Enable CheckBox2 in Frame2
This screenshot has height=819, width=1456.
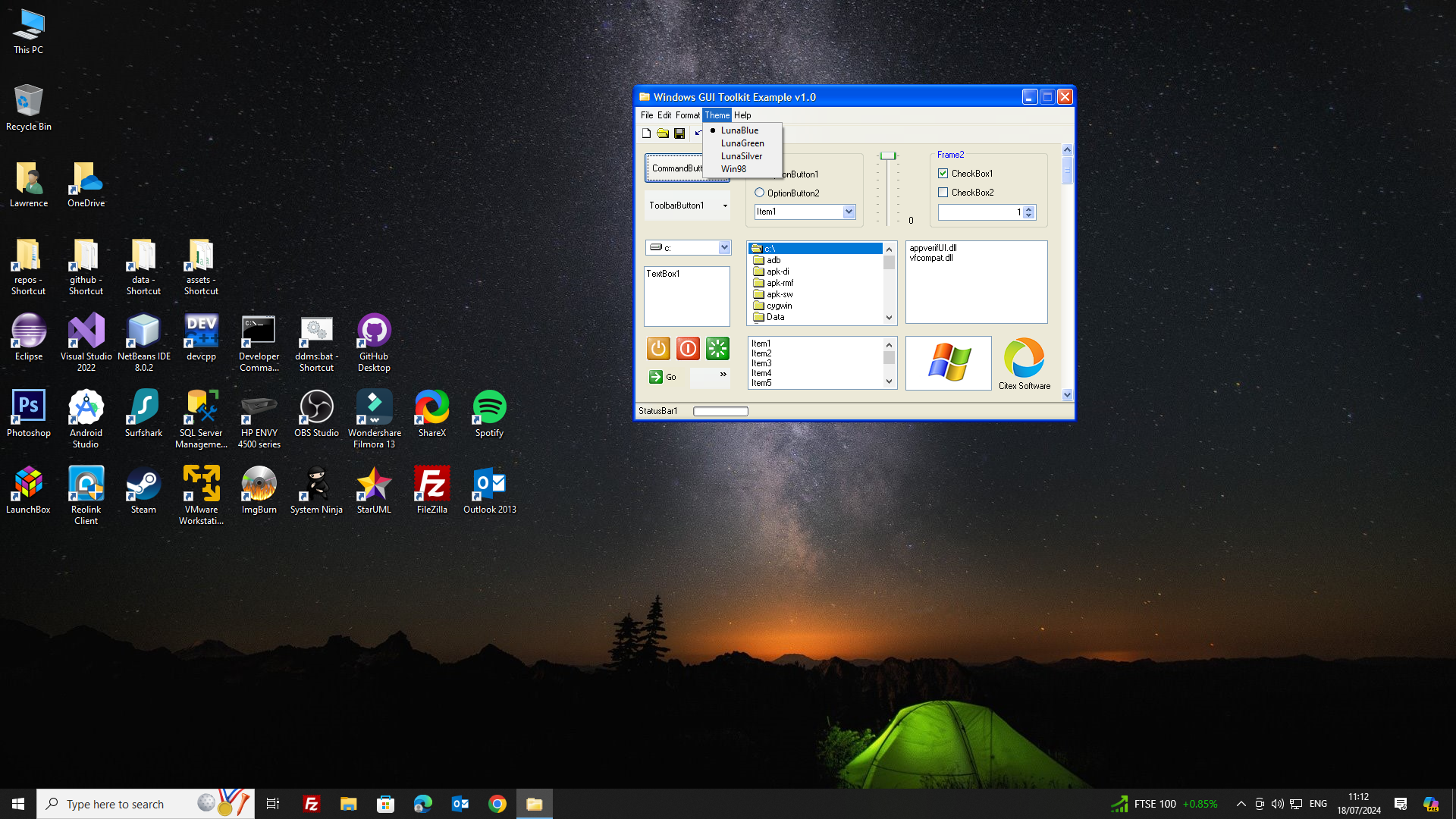tap(943, 193)
